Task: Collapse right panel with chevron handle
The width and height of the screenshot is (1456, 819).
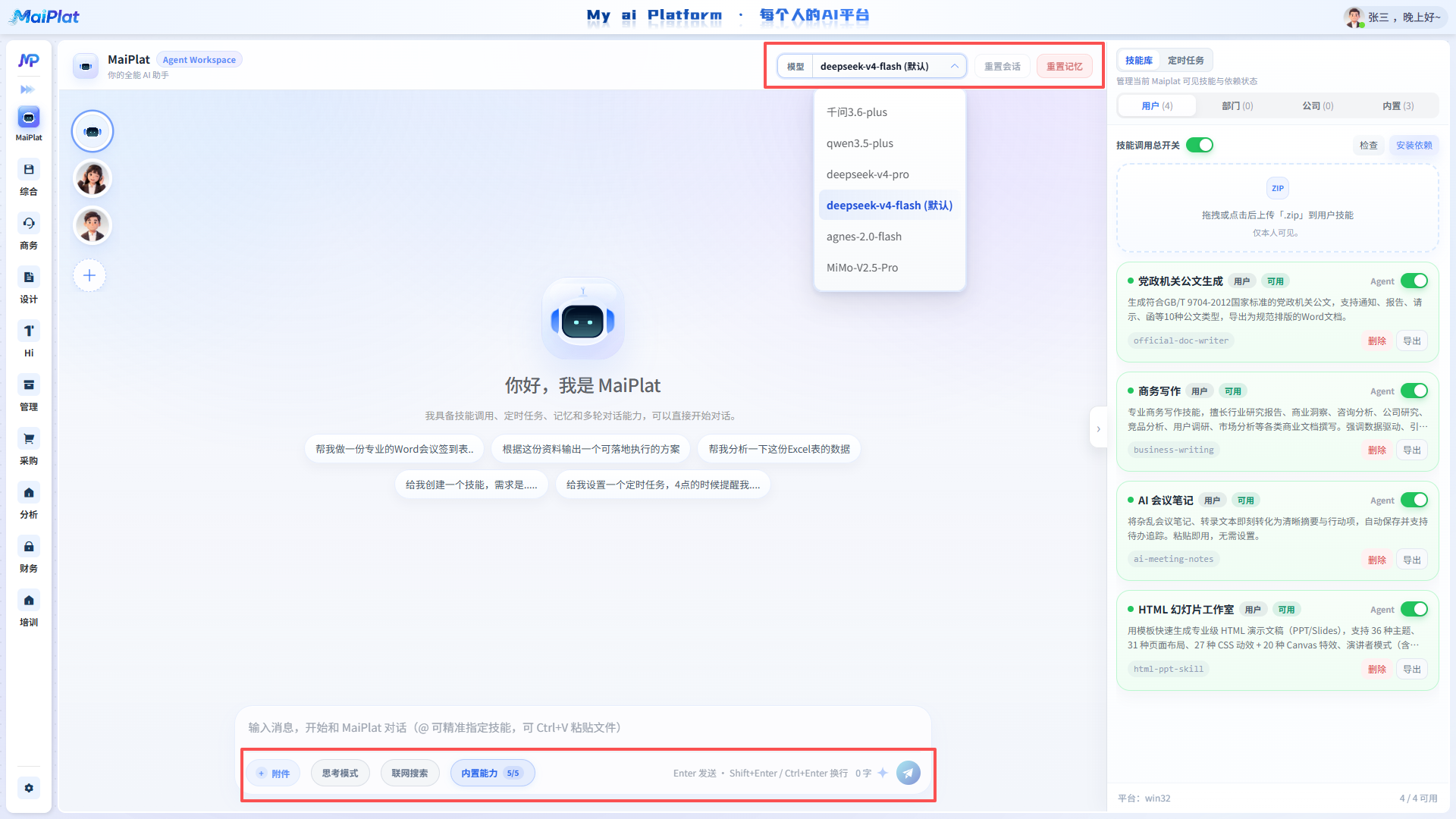Action: tap(1098, 428)
